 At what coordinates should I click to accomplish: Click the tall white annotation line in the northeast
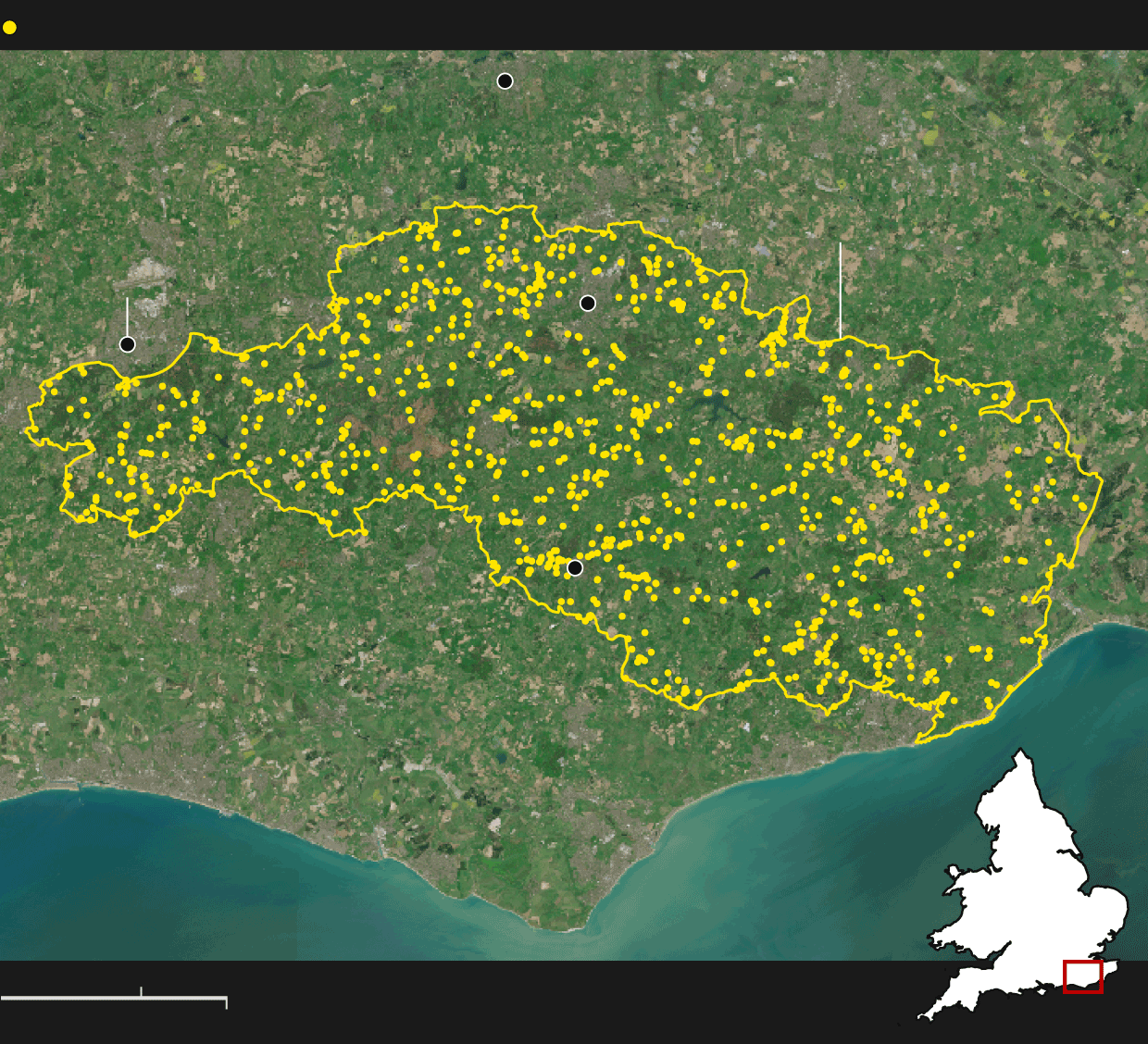coord(841,289)
